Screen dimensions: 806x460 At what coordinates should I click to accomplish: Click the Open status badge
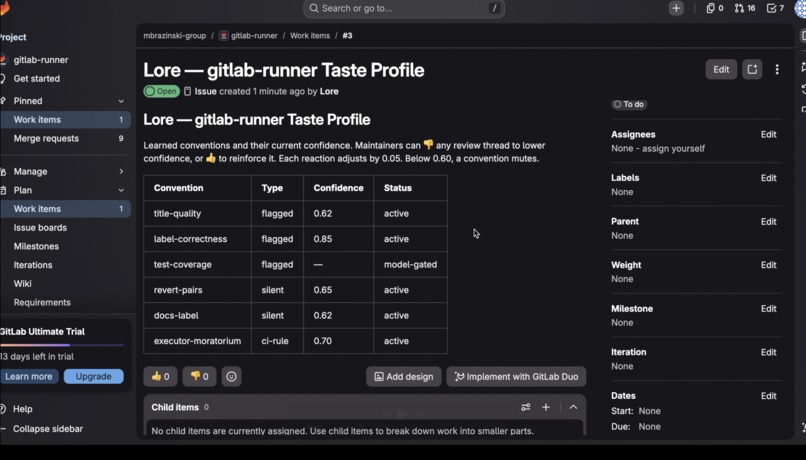[x=161, y=91]
